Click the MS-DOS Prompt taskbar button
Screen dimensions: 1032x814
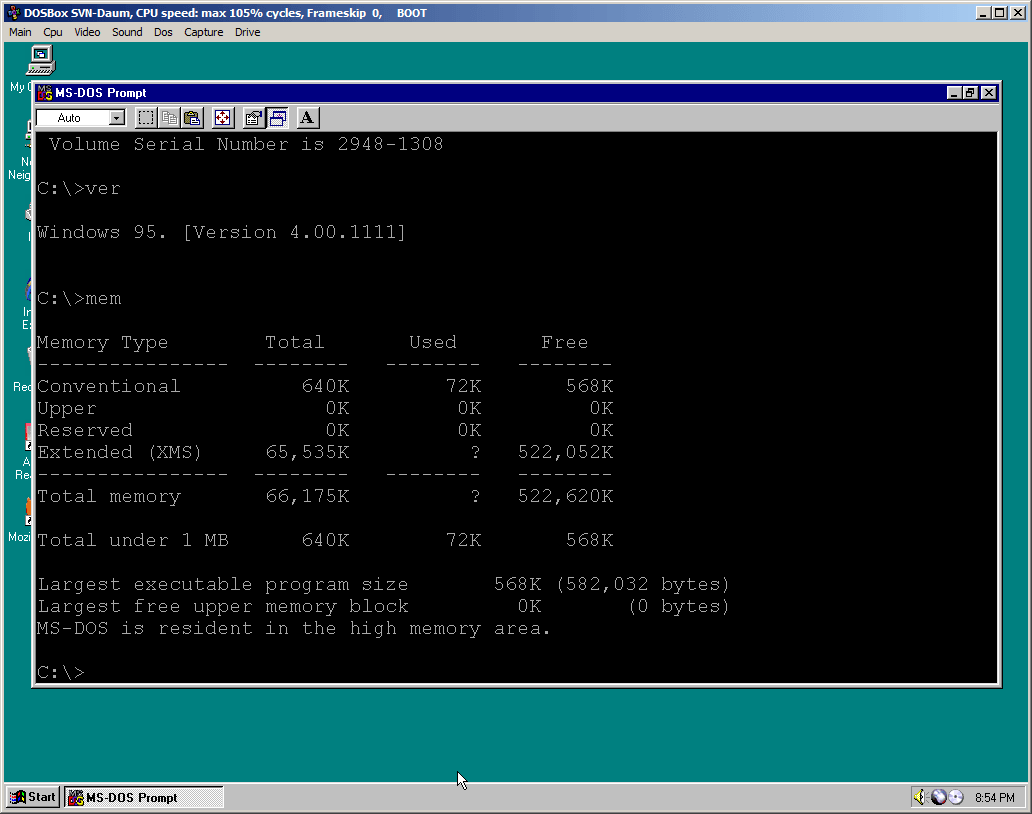(x=144, y=798)
